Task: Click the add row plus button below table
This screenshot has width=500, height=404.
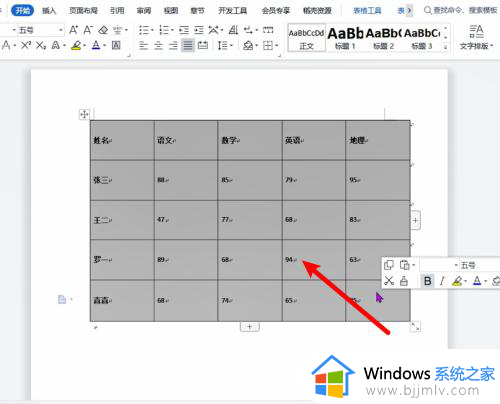Action: (250, 327)
